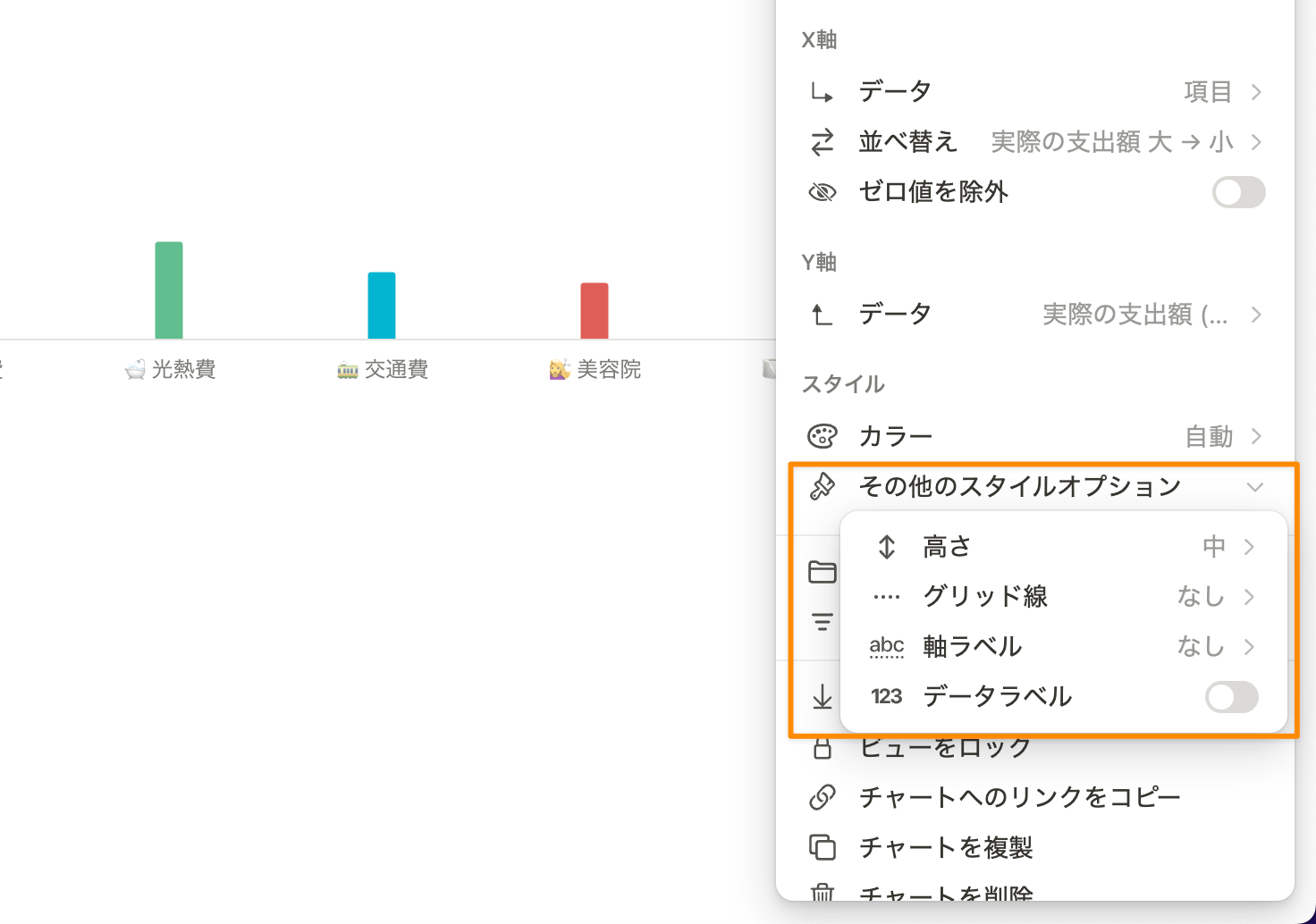Click the palette icon beside カラー
This screenshot has width=1316, height=924.
pos(822,436)
